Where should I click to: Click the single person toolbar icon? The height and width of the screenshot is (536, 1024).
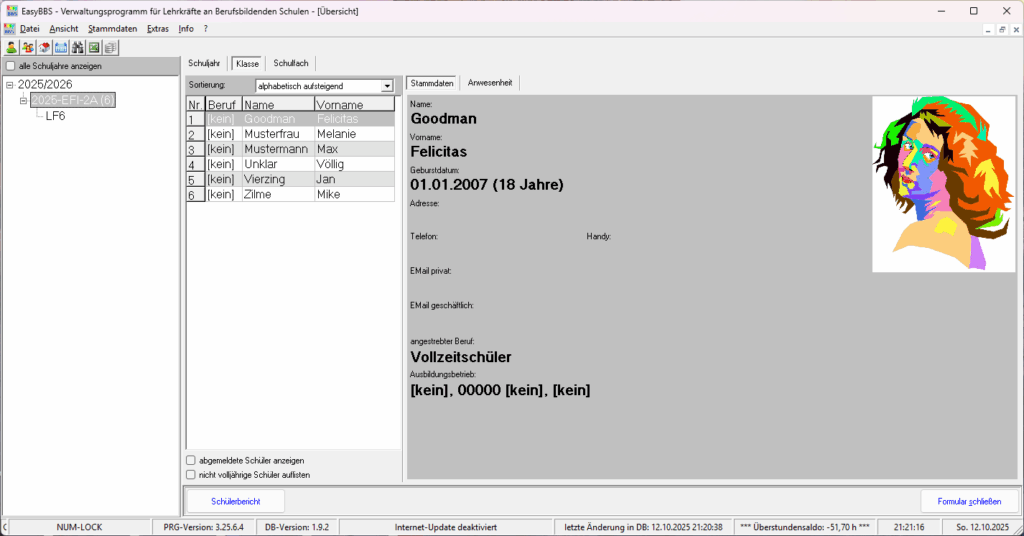click(x=11, y=47)
